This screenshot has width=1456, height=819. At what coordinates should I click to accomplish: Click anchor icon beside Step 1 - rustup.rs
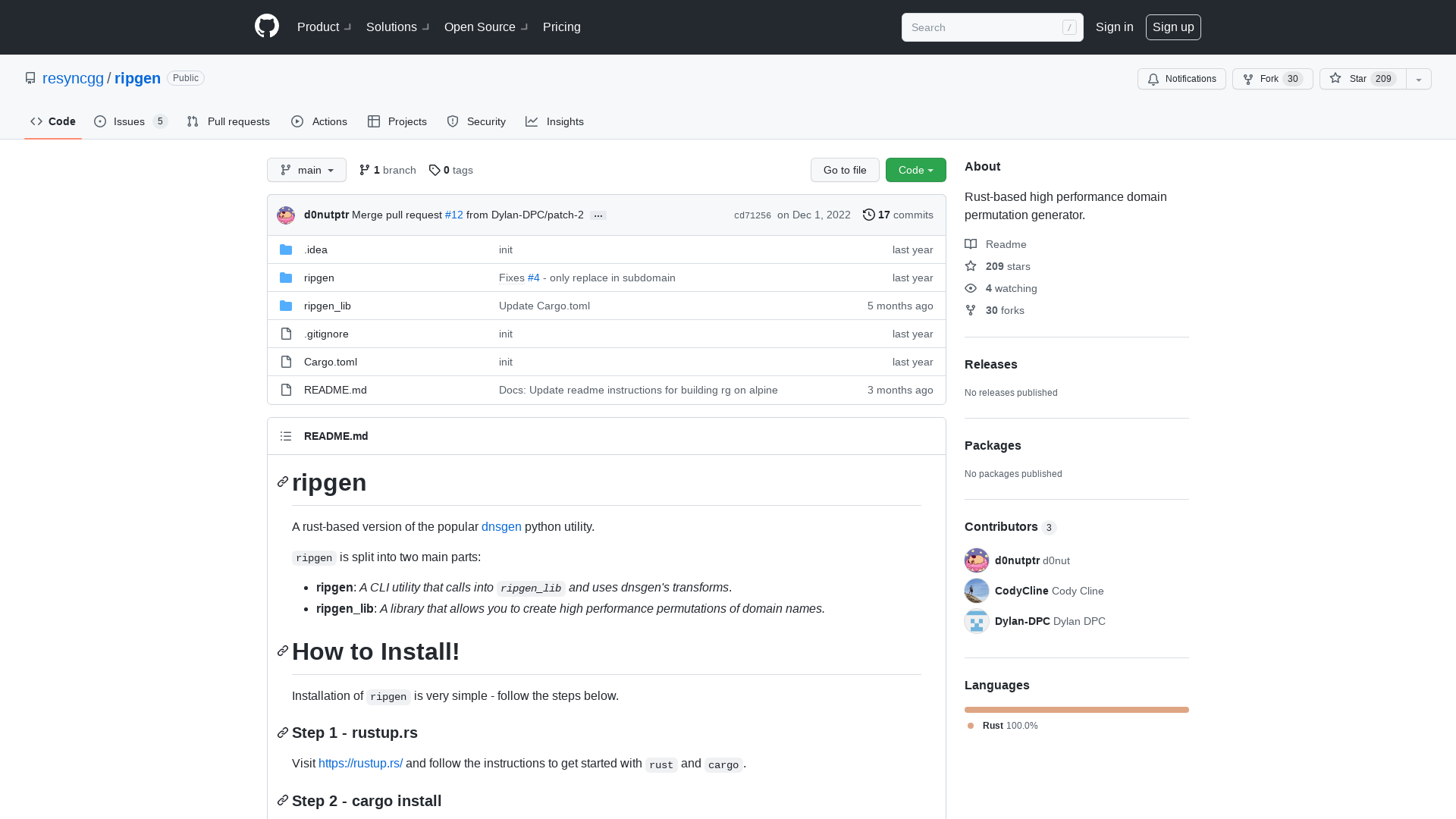[283, 733]
